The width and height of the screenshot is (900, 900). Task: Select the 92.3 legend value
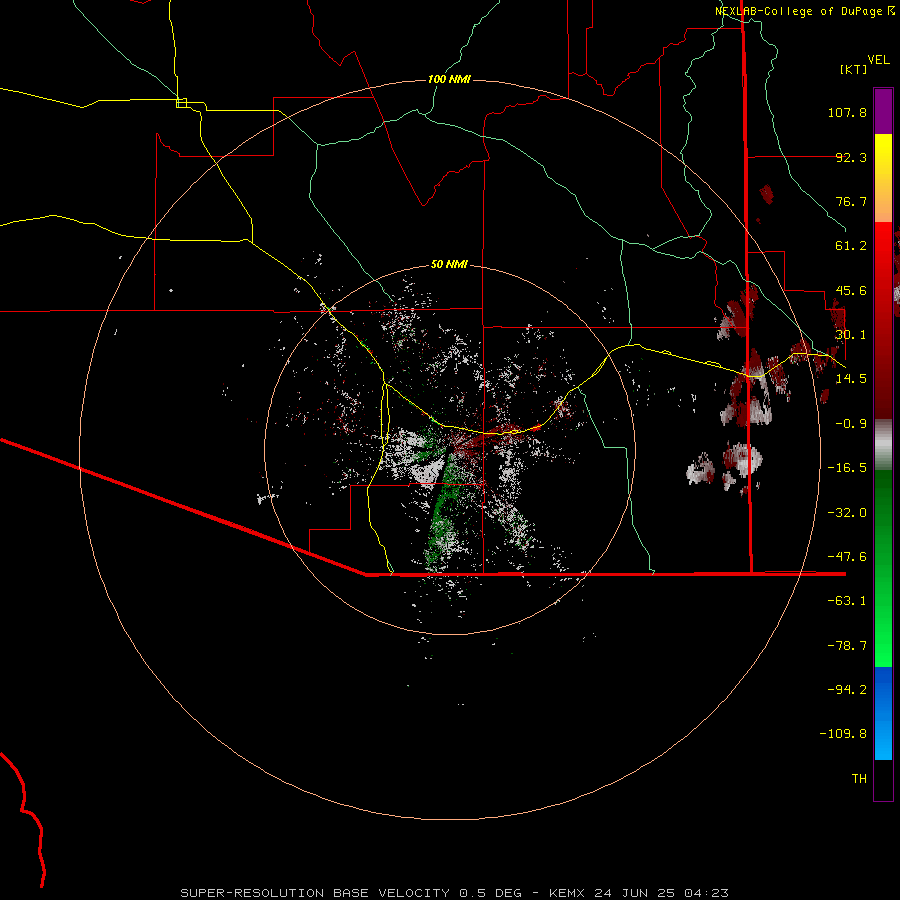(x=851, y=157)
